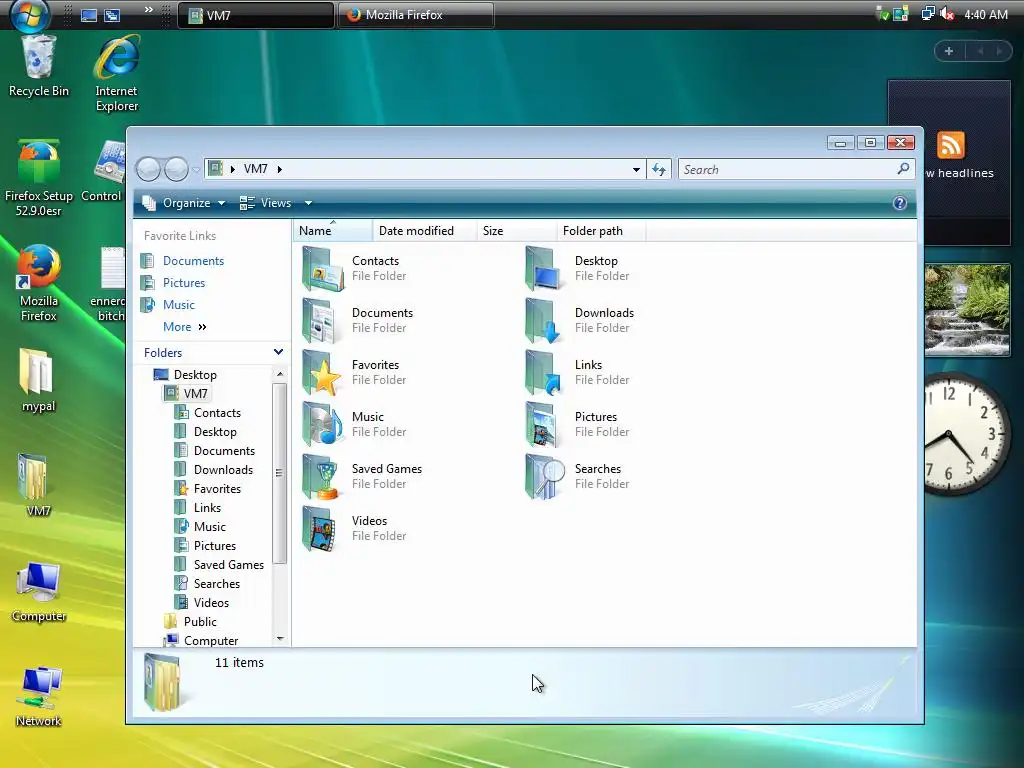Select the VM7 folder desktop icon

39,485
